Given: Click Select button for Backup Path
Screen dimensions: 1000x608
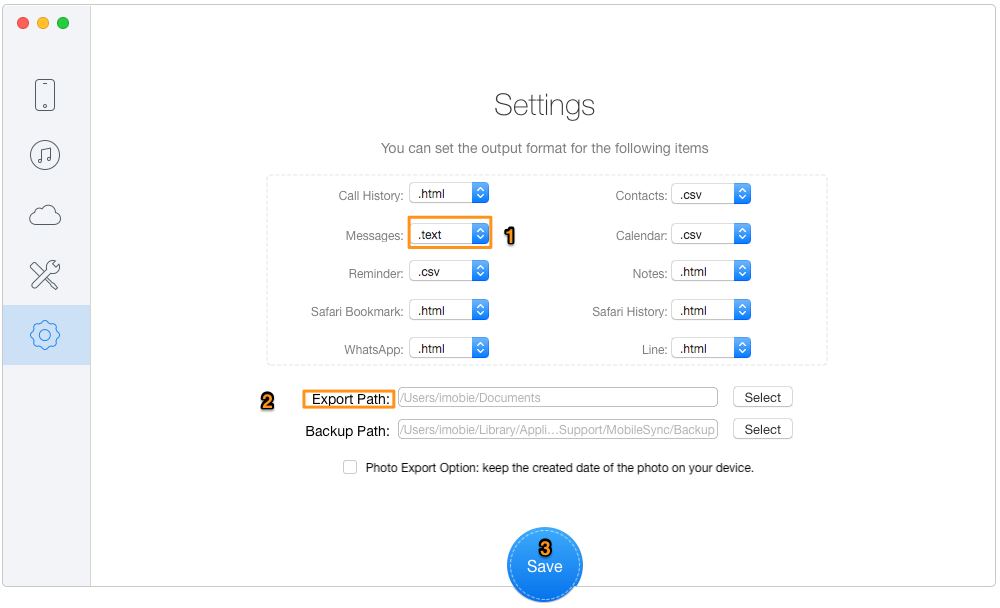Looking at the screenshot, I should [763, 429].
